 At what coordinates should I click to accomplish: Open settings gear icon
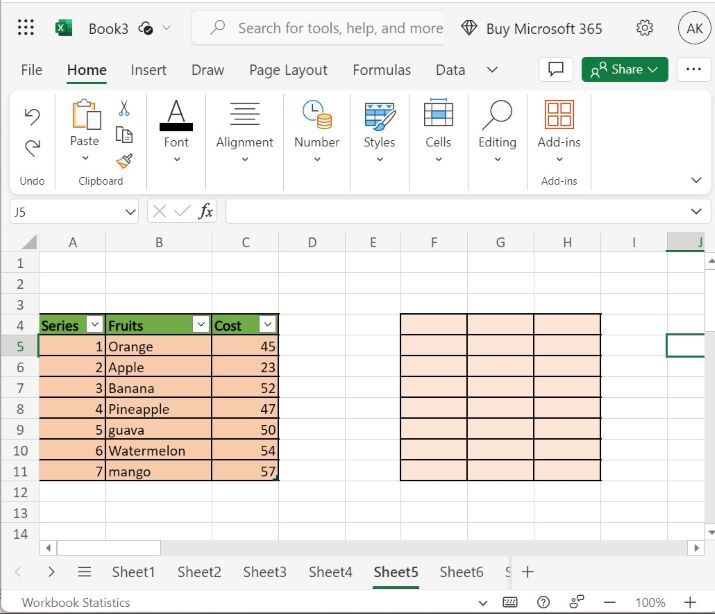pos(644,28)
